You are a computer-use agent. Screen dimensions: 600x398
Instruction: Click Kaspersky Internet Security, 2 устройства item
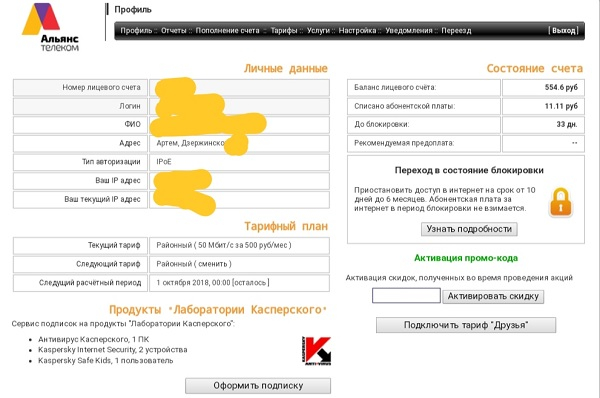[x=112, y=350]
